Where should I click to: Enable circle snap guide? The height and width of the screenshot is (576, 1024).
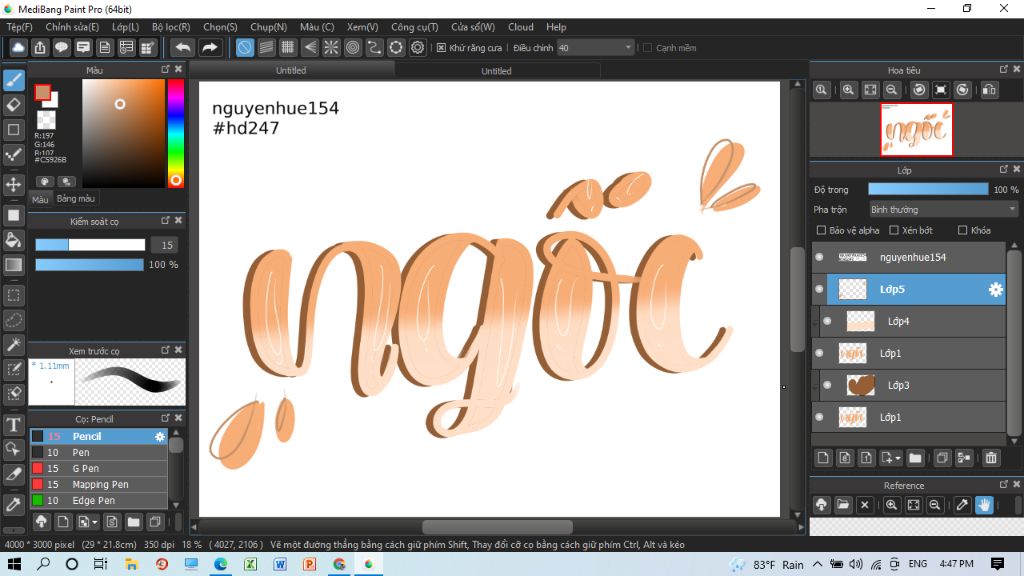pos(353,48)
